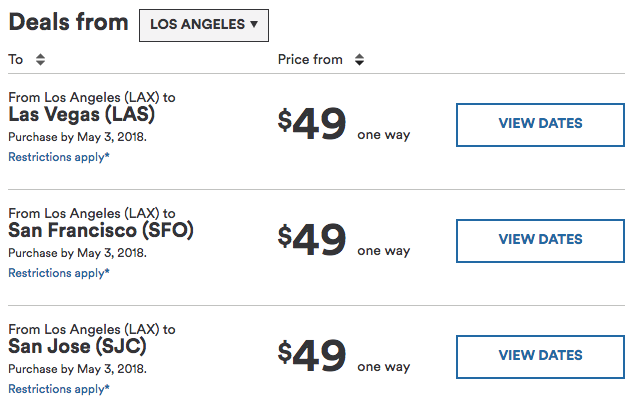Open Restrictions apply under Las Vegas

(59, 157)
